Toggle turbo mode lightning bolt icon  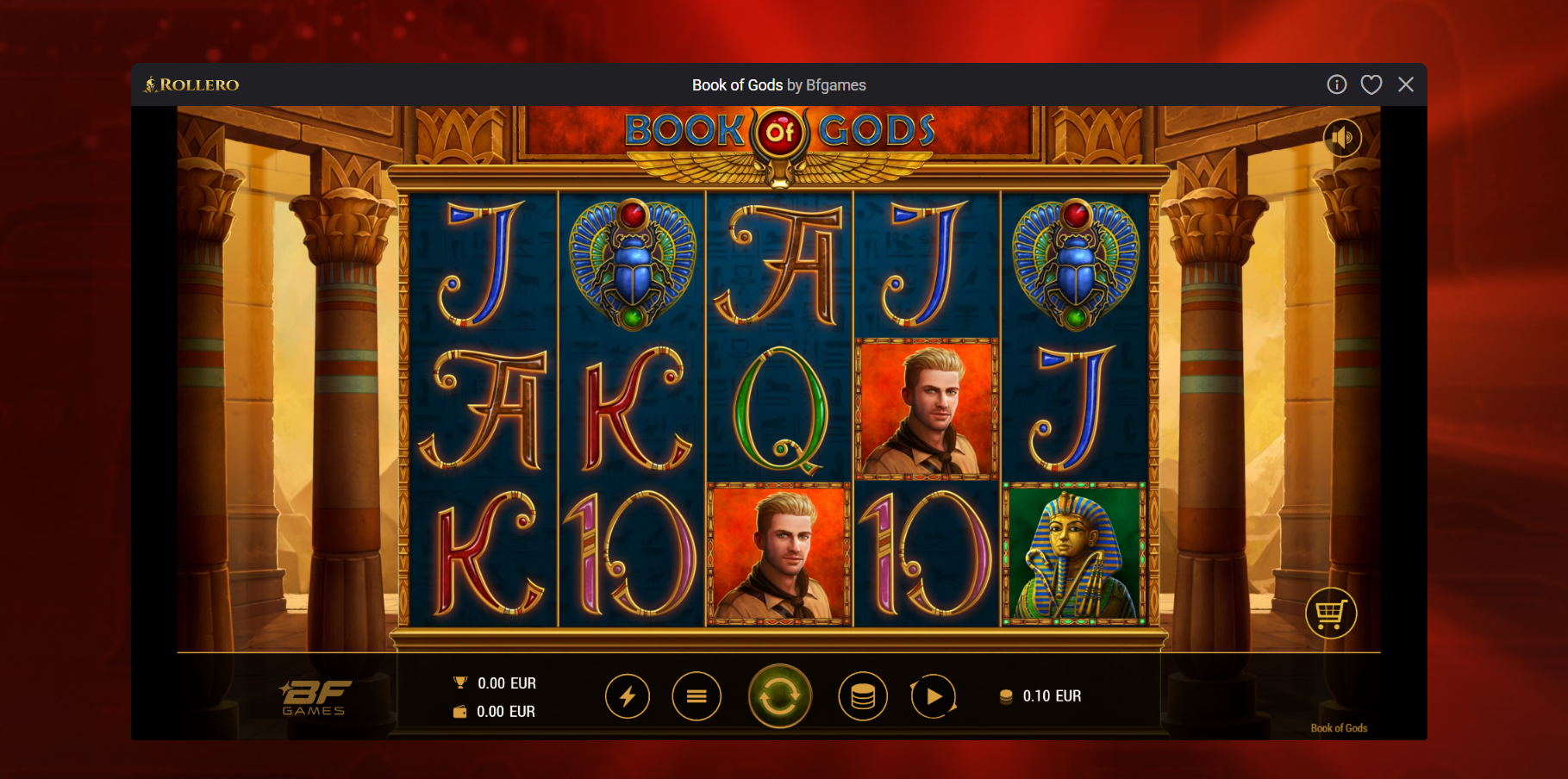click(x=628, y=696)
